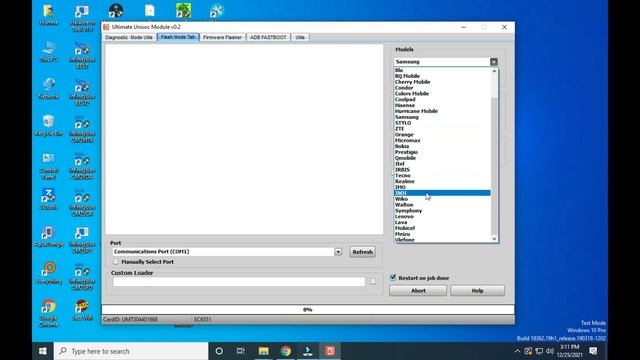Click the Help button
The width and height of the screenshot is (640, 360).
click(x=478, y=291)
